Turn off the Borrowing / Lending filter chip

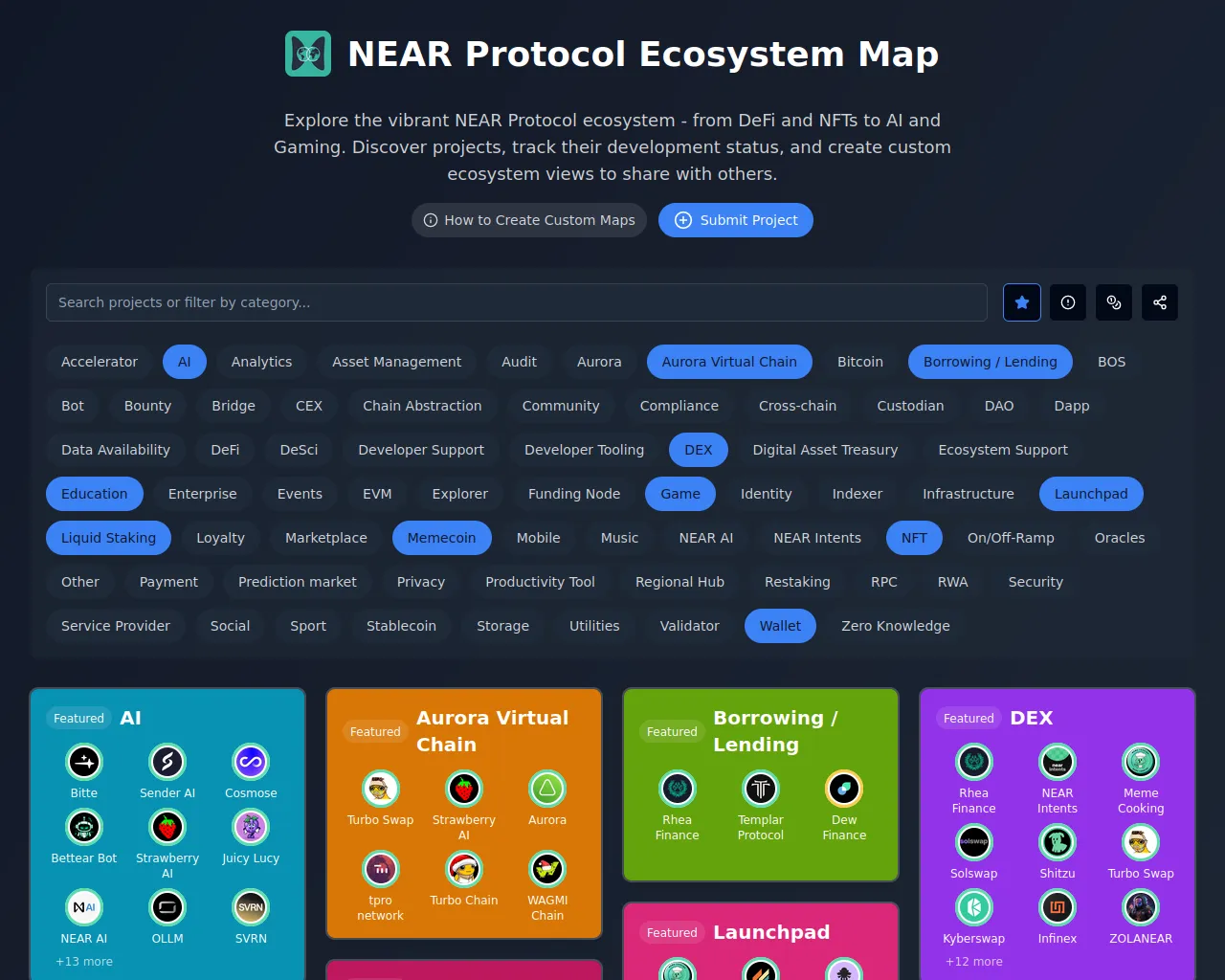pyautogui.click(x=991, y=362)
